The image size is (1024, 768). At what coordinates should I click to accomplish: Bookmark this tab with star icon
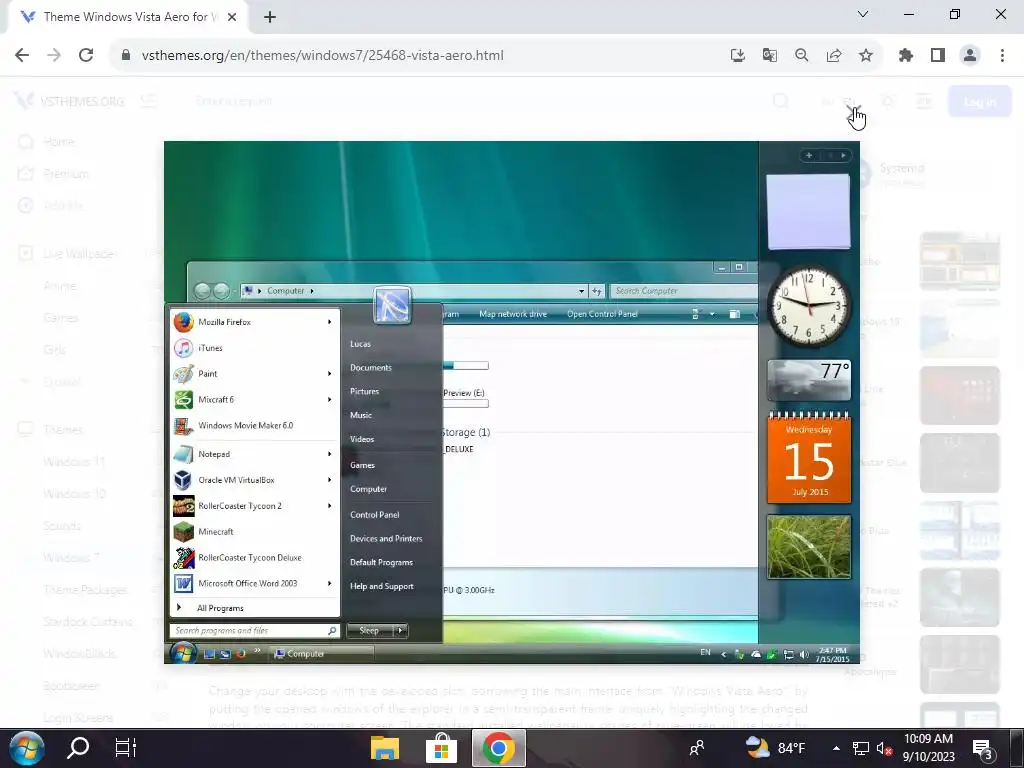(866, 56)
